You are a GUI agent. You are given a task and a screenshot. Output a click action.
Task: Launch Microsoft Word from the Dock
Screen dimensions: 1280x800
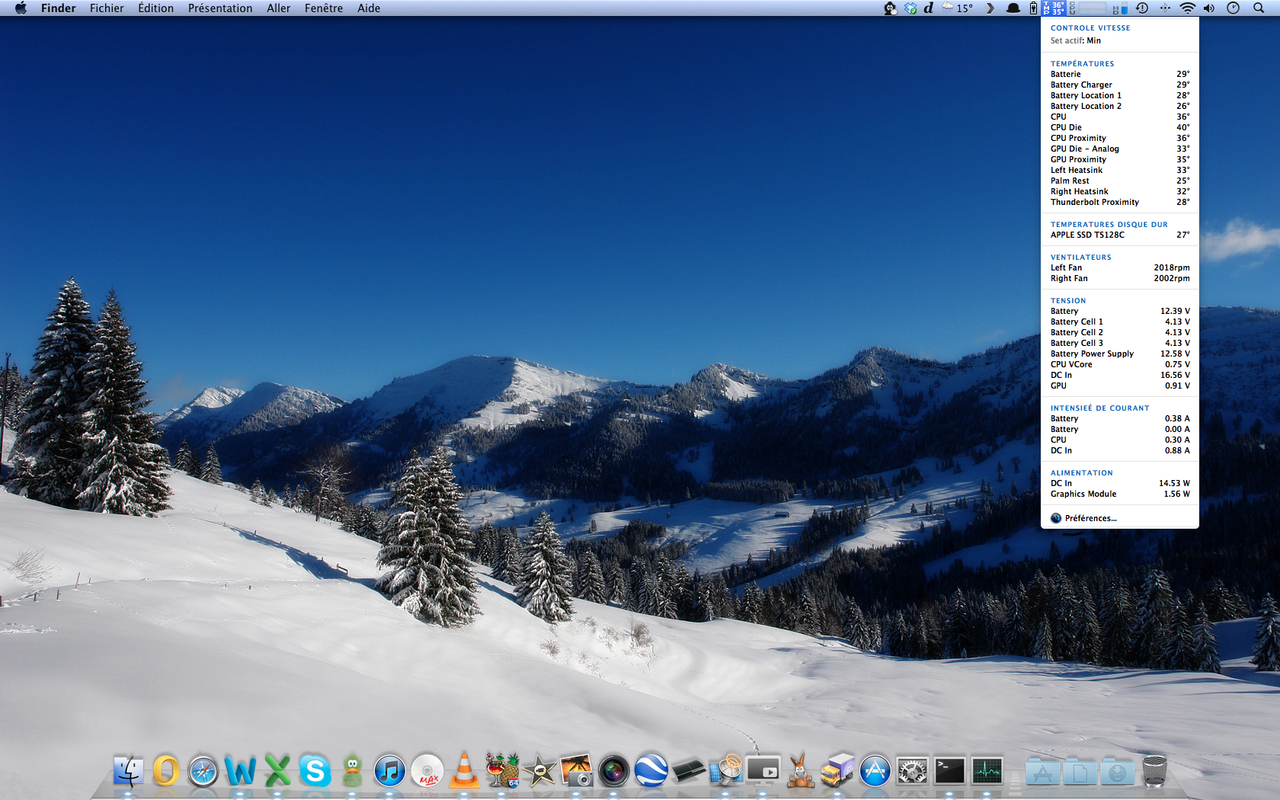240,770
